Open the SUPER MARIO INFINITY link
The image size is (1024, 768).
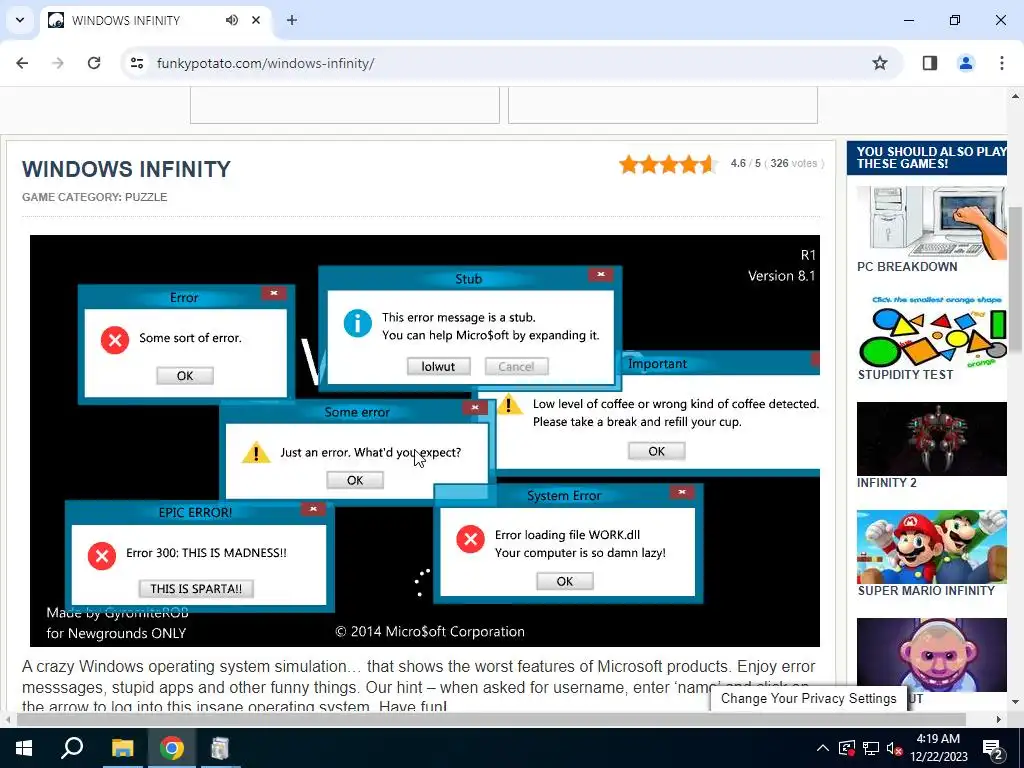point(926,590)
